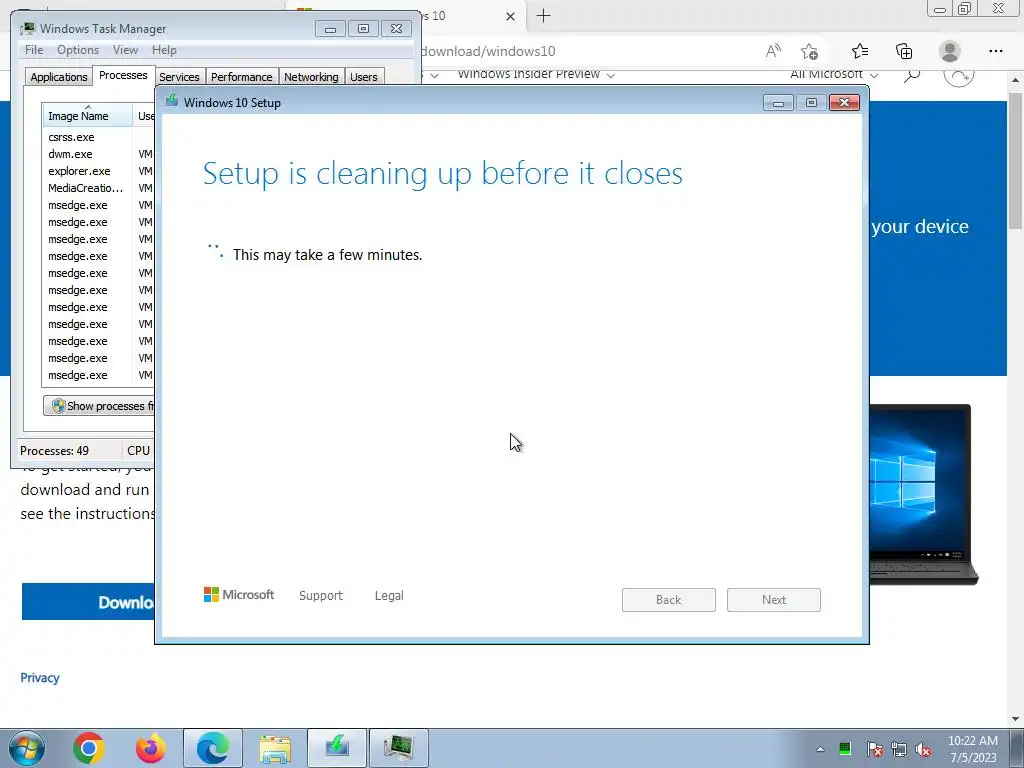Click Edge Read aloud icon
The width and height of the screenshot is (1024, 768).
click(x=773, y=51)
